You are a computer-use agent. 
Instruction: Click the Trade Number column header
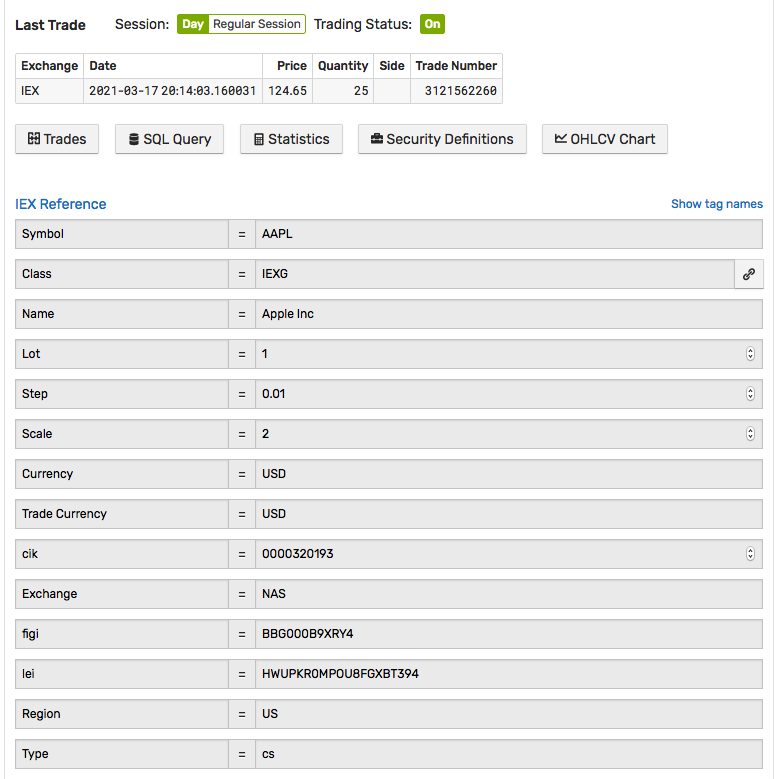point(456,66)
